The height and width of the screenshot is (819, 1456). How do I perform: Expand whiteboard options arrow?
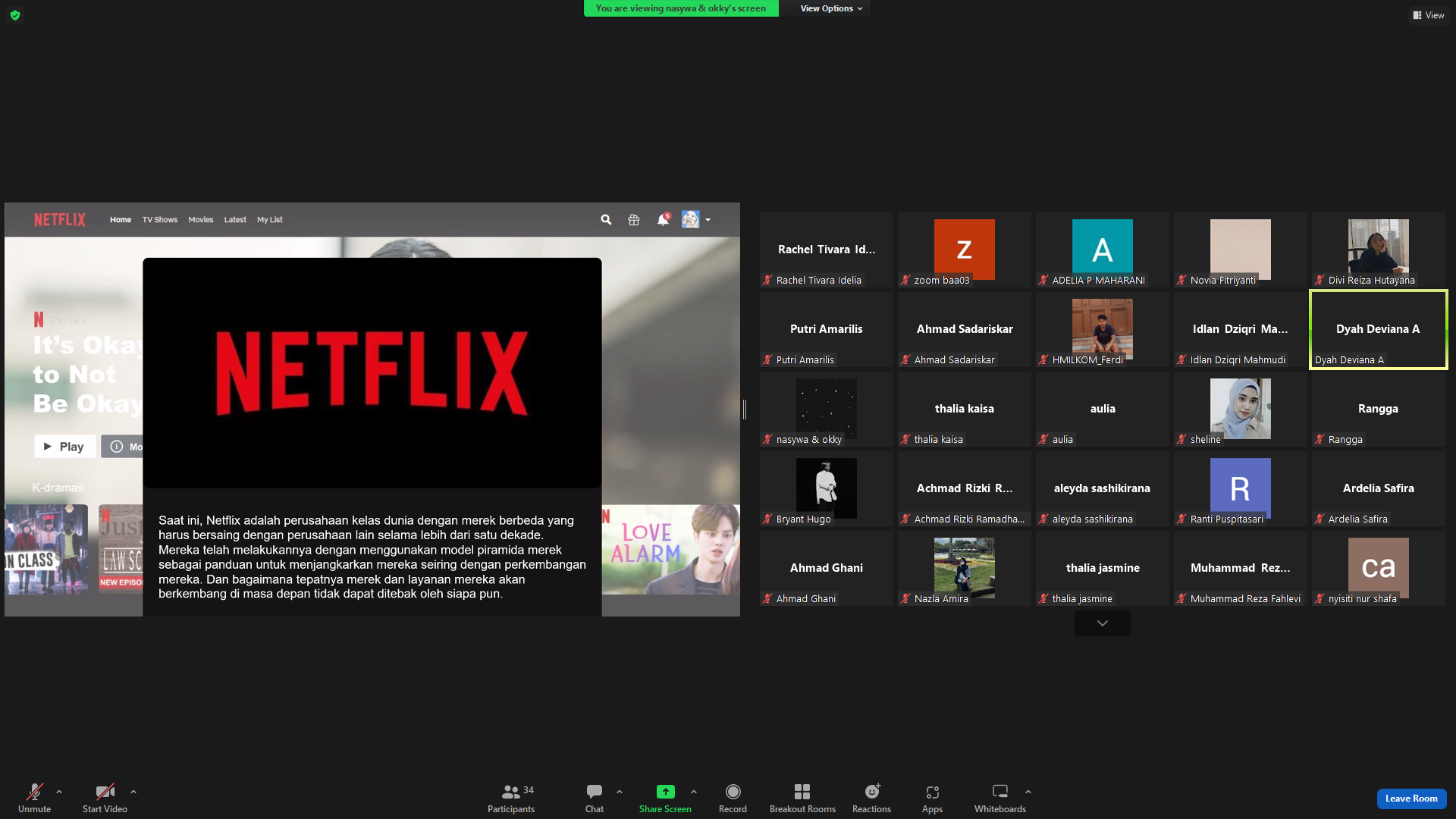coord(1028,792)
